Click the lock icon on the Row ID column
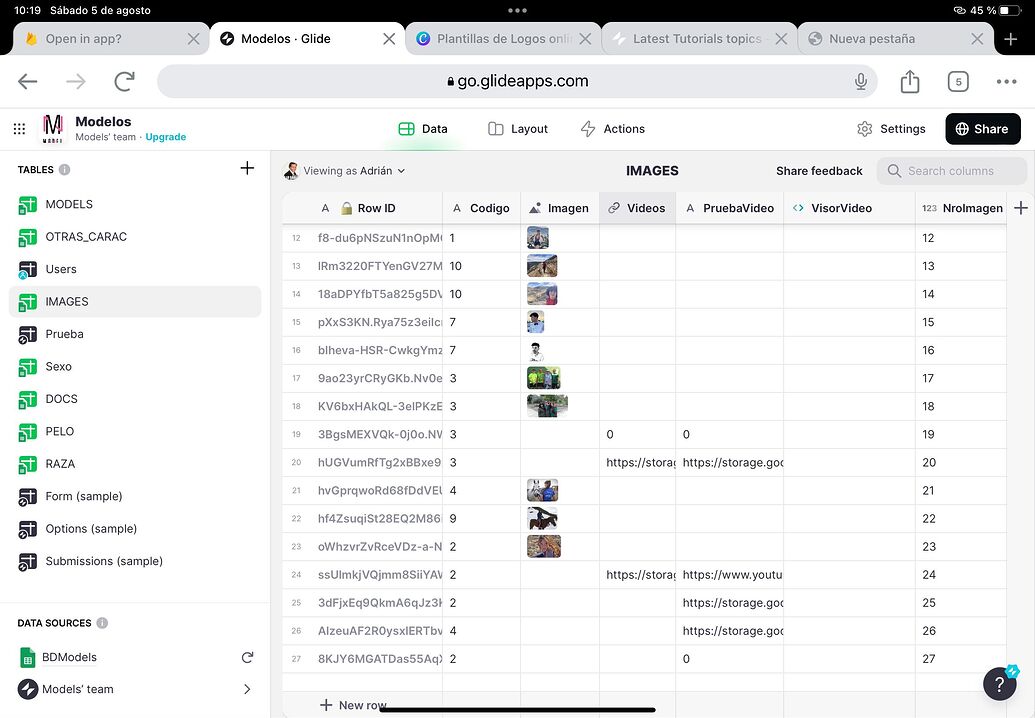 coord(347,207)
